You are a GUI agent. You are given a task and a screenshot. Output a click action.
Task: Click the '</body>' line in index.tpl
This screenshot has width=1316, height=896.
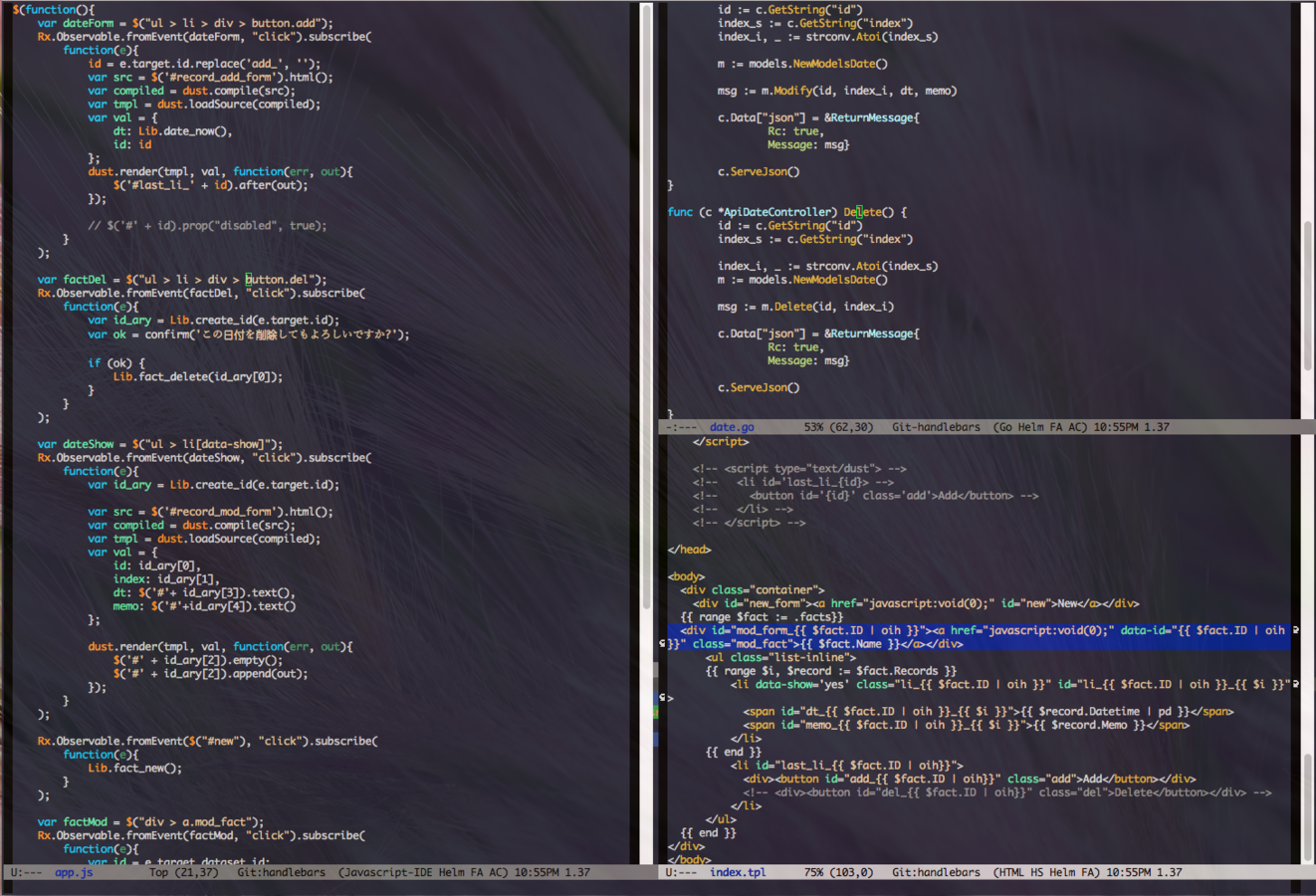[690, 860]
